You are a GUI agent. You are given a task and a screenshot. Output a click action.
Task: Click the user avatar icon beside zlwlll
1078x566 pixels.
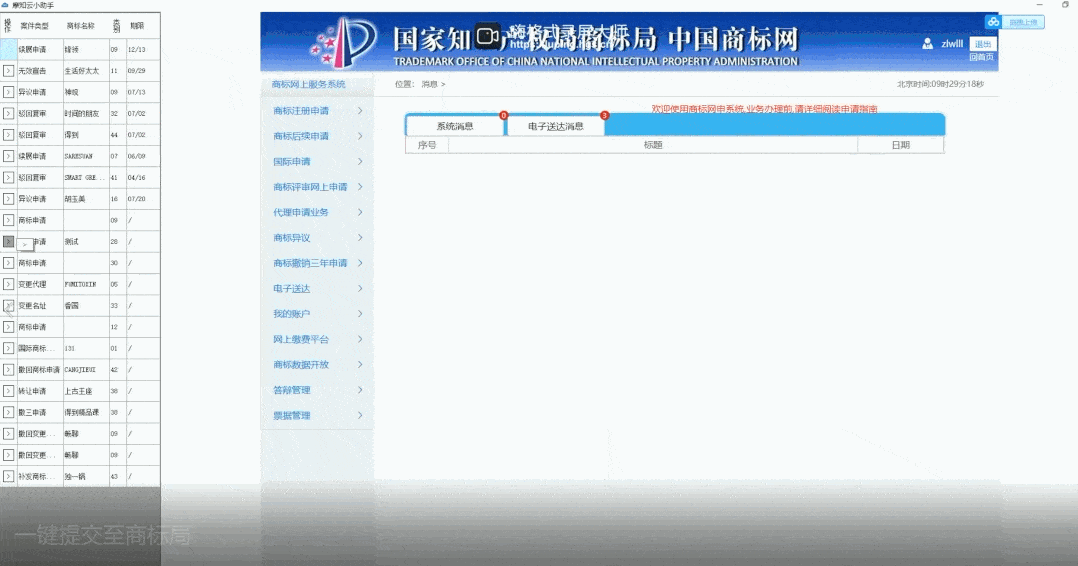pyautogui.click(x=927, y=44)
